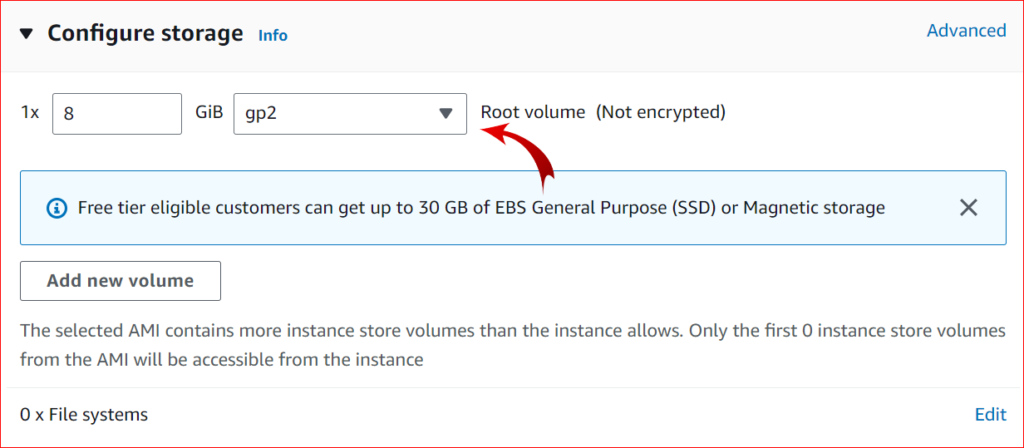Click the Configure storage heading text
Image resolution: width=1024 pixels, height=448 pixels.
pyautogui.click(x=145, y=33)
